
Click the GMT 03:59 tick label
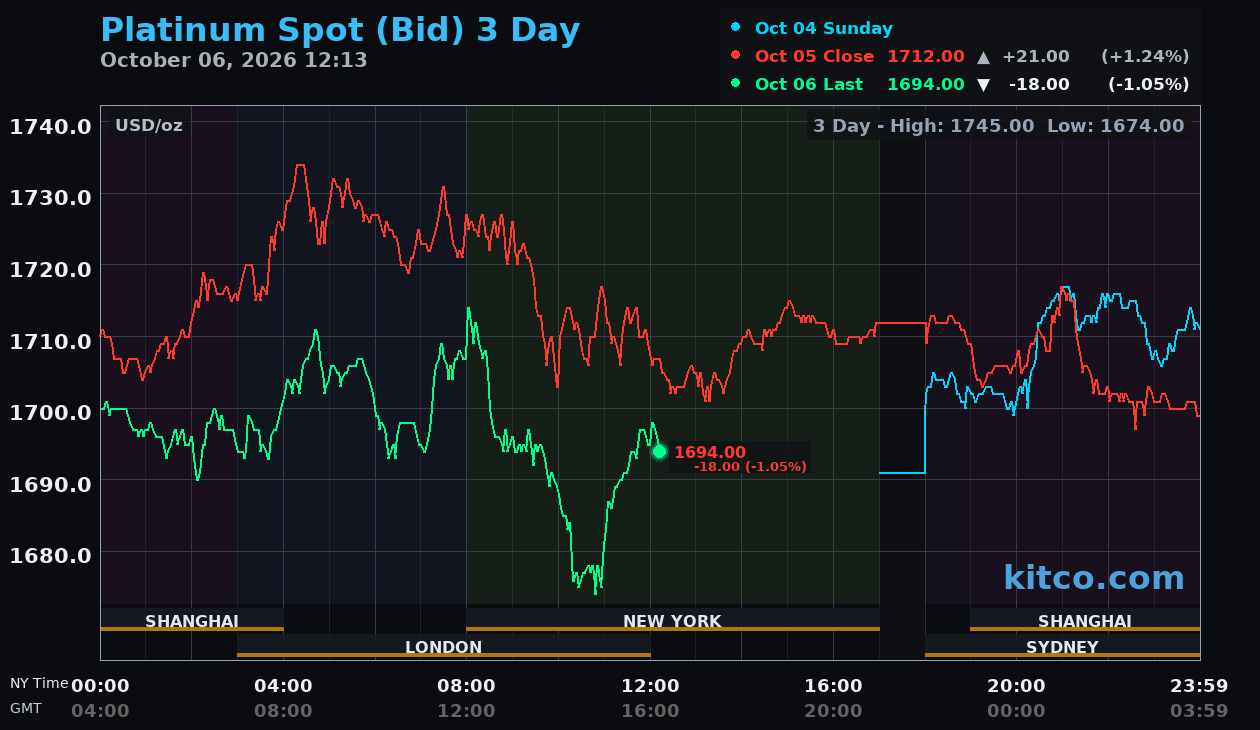tap(1199, 711)
